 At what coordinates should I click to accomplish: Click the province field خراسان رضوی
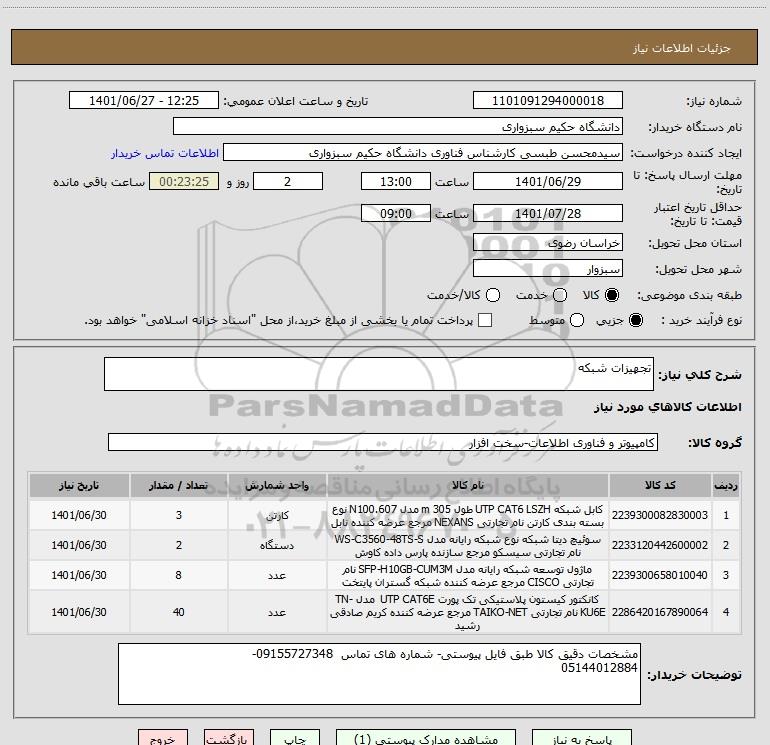[548, 243]
